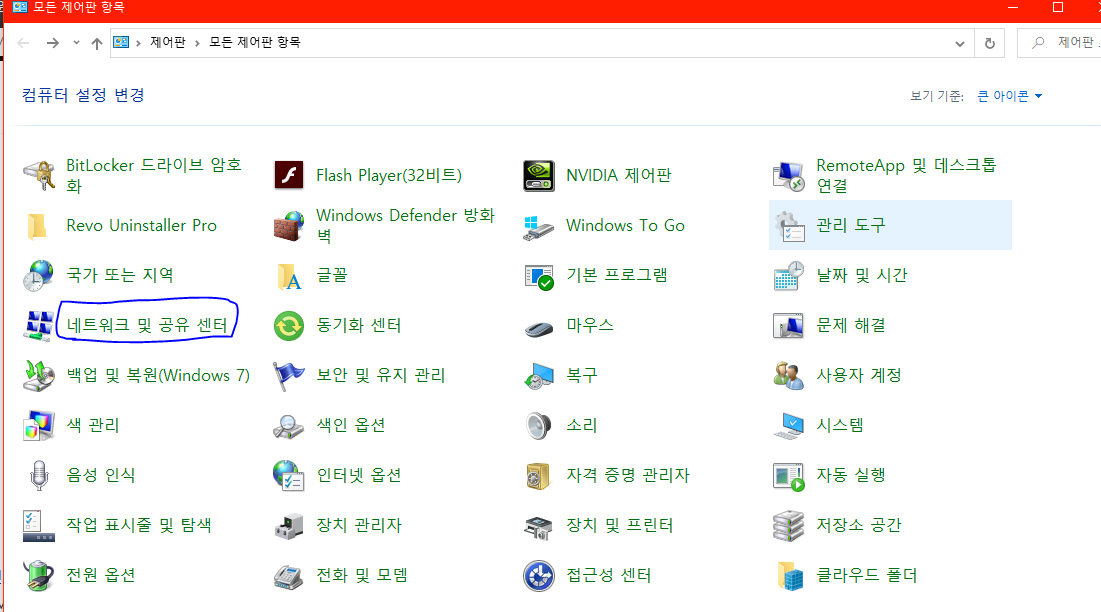Screen dimensions: 1101x612
Task: Click the 보안 및 유지 관리 flag icon
Action: [289, 376]
